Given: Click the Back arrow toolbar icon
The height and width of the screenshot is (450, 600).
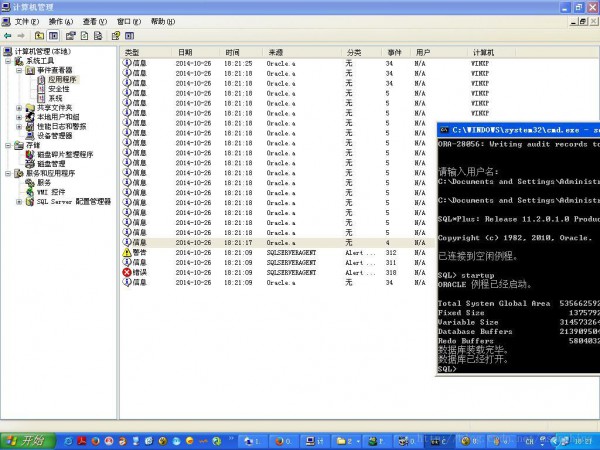Looking at the screenshot, I should pos(7,36).
